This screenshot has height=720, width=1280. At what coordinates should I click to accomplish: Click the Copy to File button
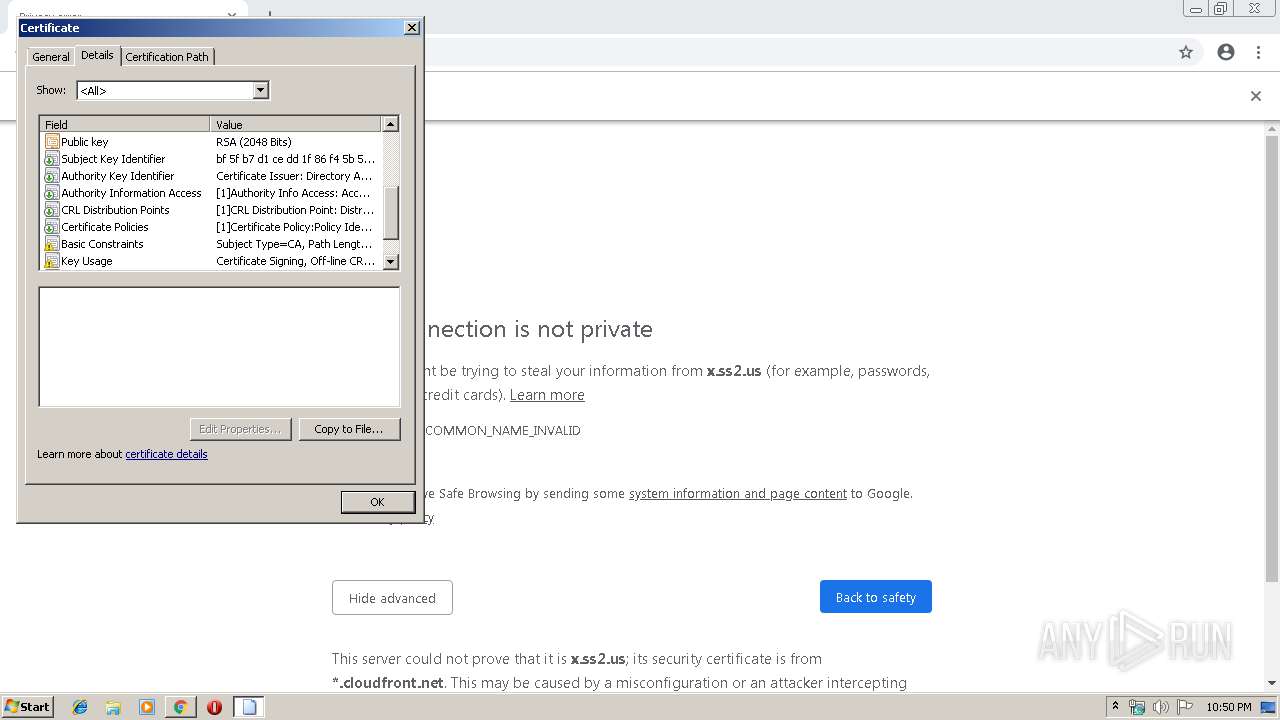pyautogui.click(x=349, y=429)
